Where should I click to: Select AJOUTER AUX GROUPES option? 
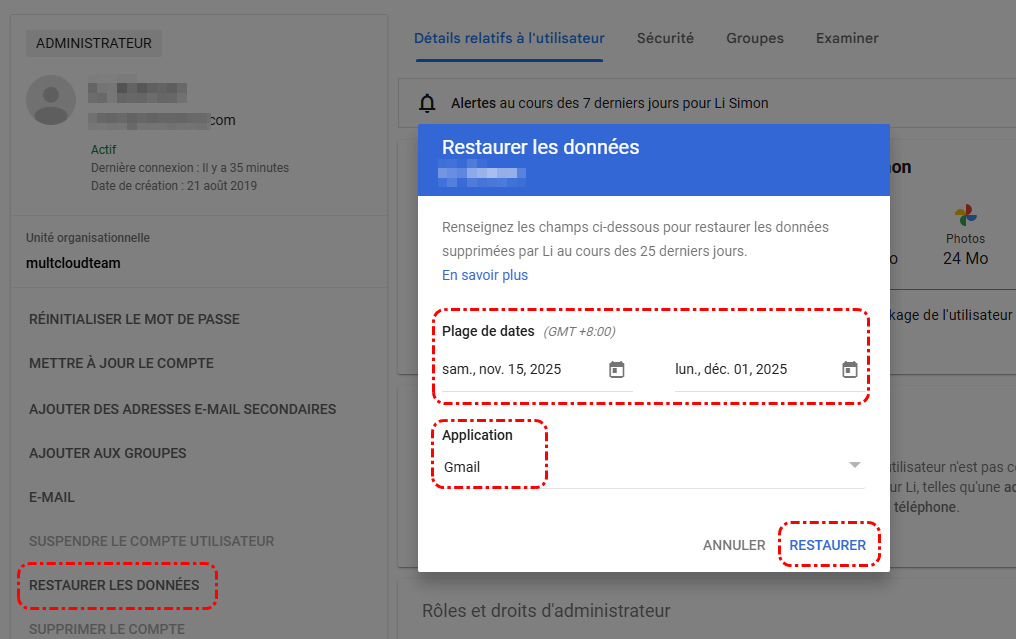click(108, 453)
